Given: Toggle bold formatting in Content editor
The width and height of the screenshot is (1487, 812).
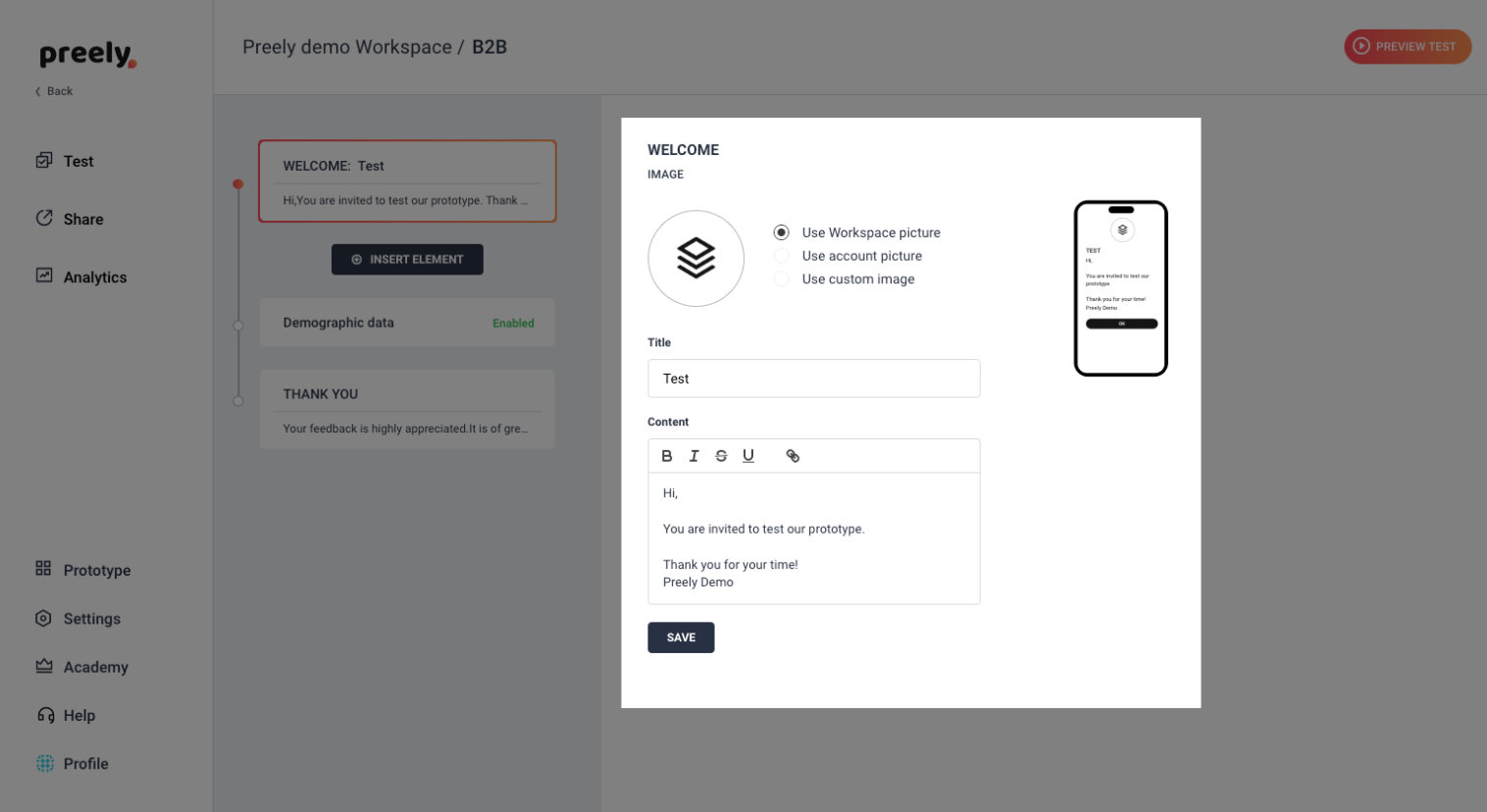Looking at the screenshot, I should click(667, 456).
